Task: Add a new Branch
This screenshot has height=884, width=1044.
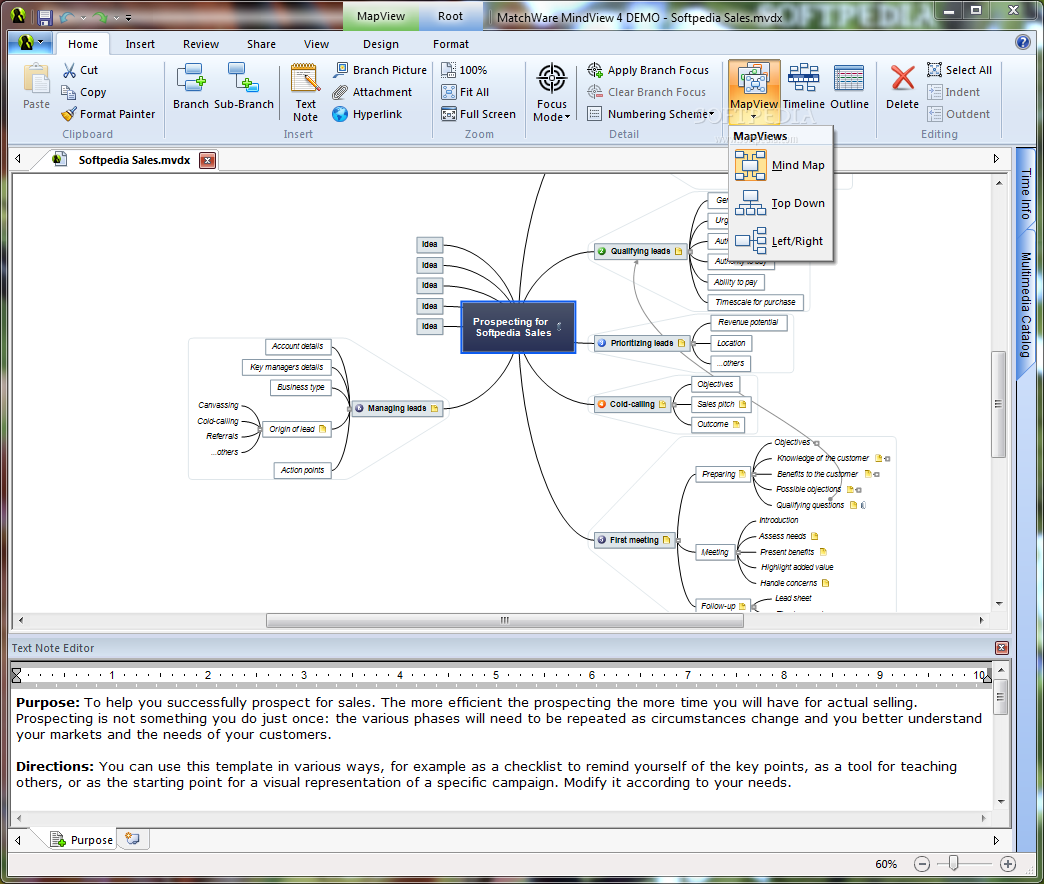Action: point(190,86)
